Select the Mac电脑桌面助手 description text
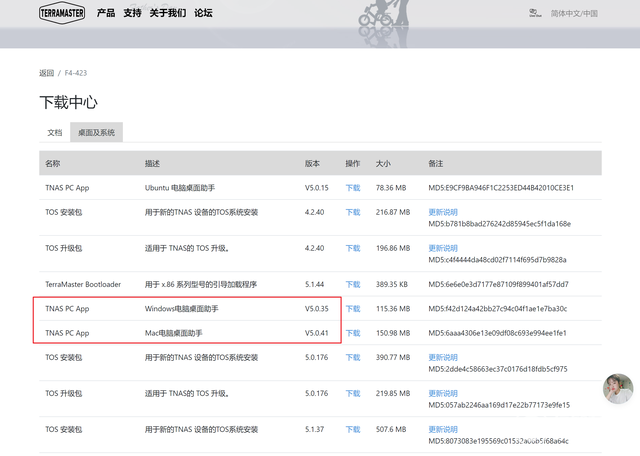640x456 pixels. 173,333
